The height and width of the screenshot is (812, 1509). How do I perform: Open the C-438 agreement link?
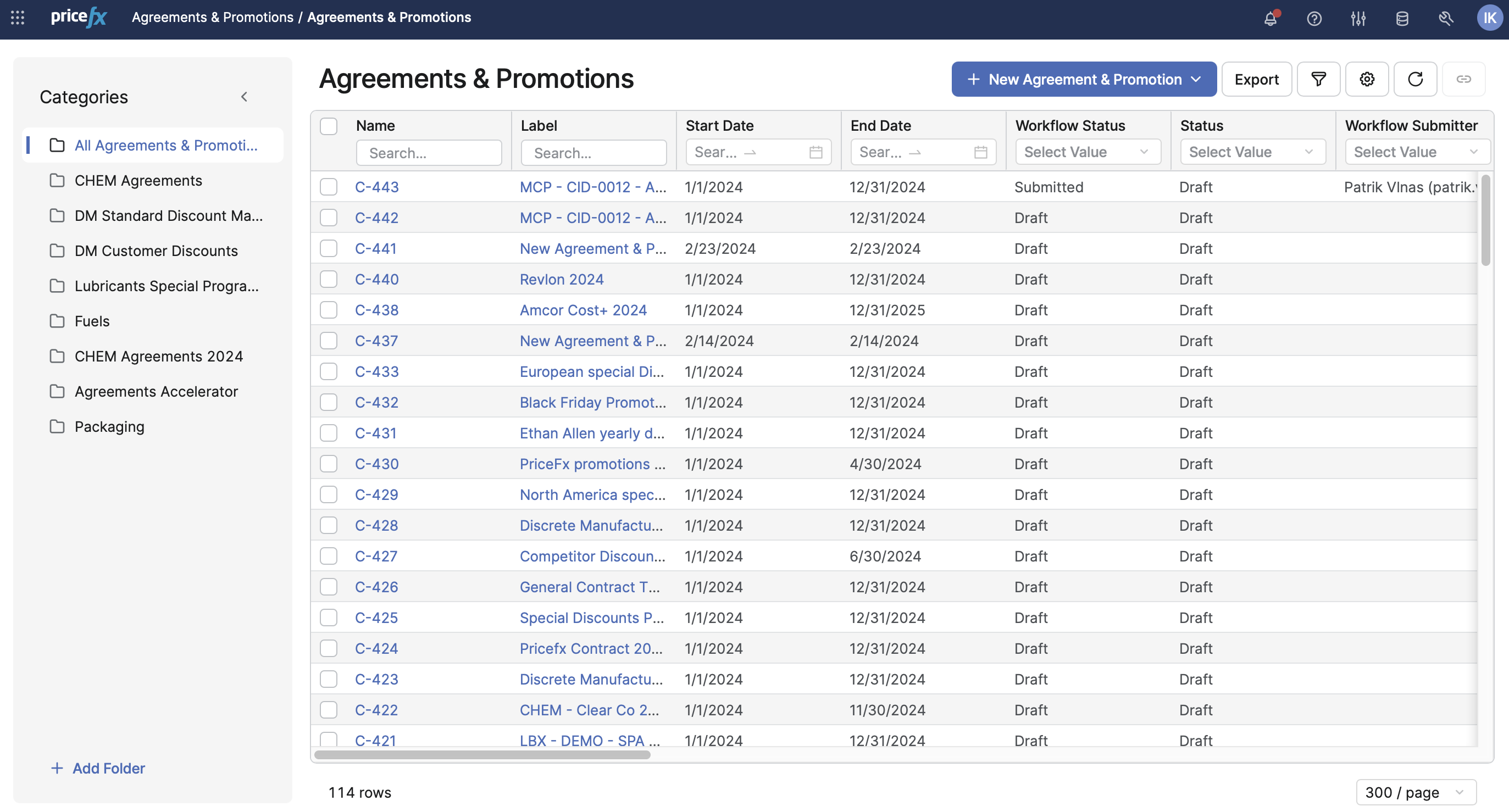pyautogui.click(x=376, y=310)
